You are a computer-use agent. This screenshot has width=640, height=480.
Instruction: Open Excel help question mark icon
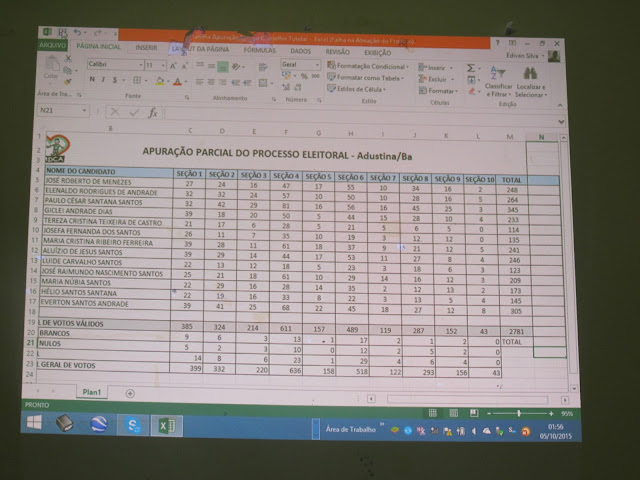[x=498, y=42]
